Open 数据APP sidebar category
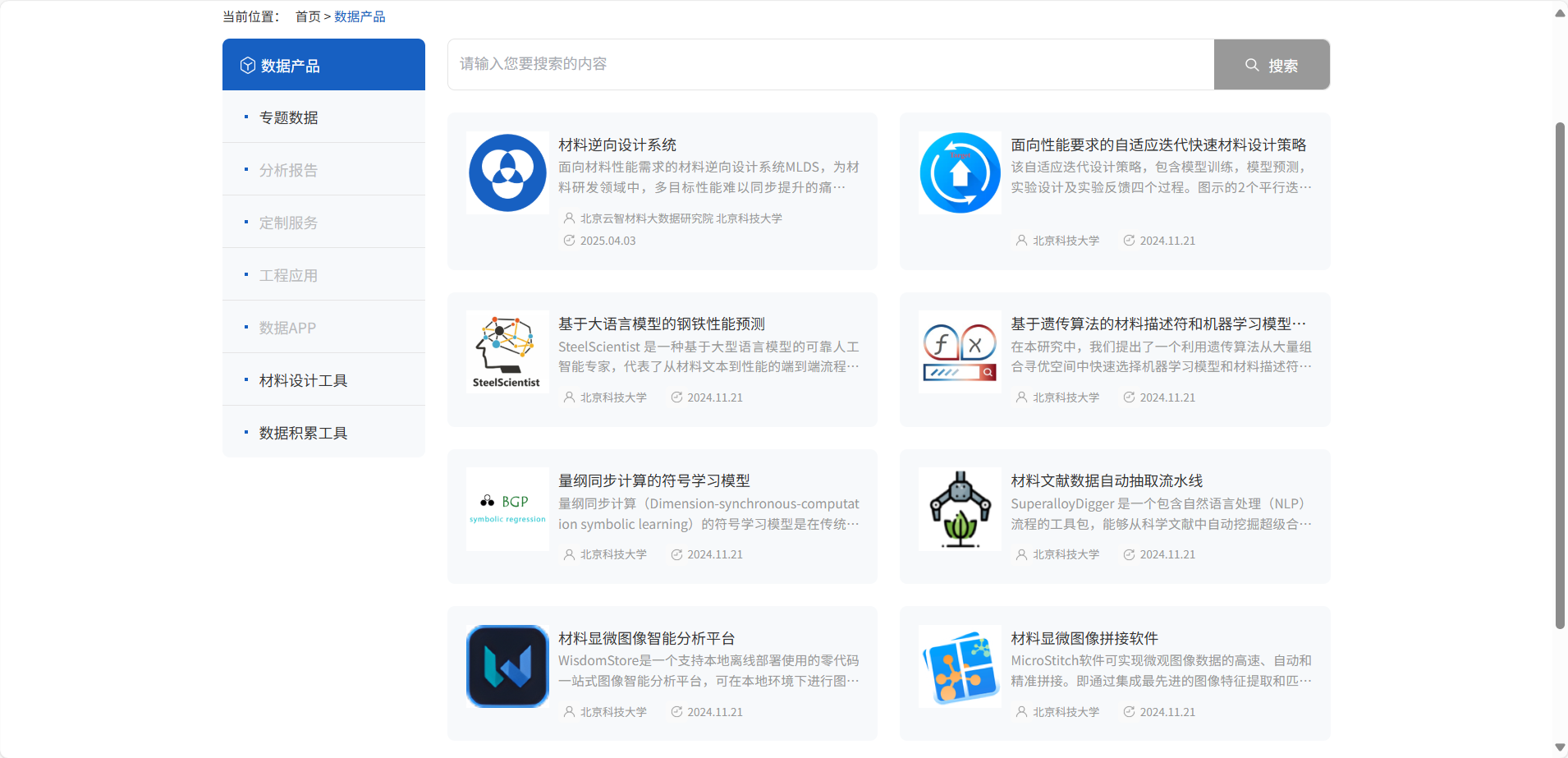The height and width of the screenshot is (758, 1568). (287, 328)
